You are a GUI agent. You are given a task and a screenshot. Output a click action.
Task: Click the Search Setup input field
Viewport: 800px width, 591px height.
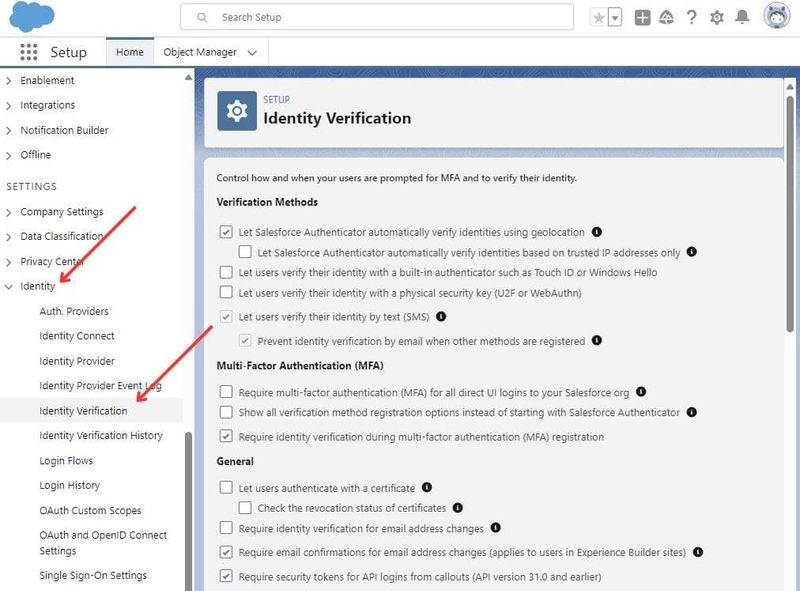click(377, 17)
